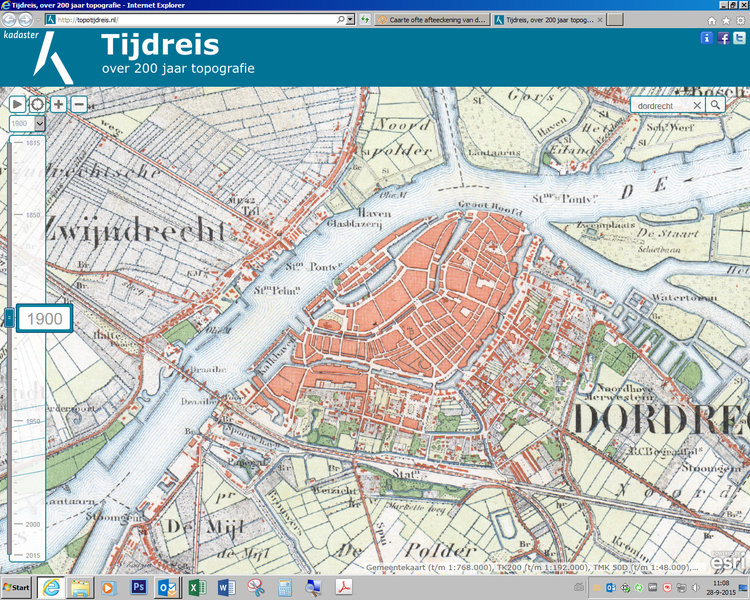Focus the topotijdreis.nl address bar
Image resolution: width=750 pixels, height=600 pixels.
coord(191,20)
